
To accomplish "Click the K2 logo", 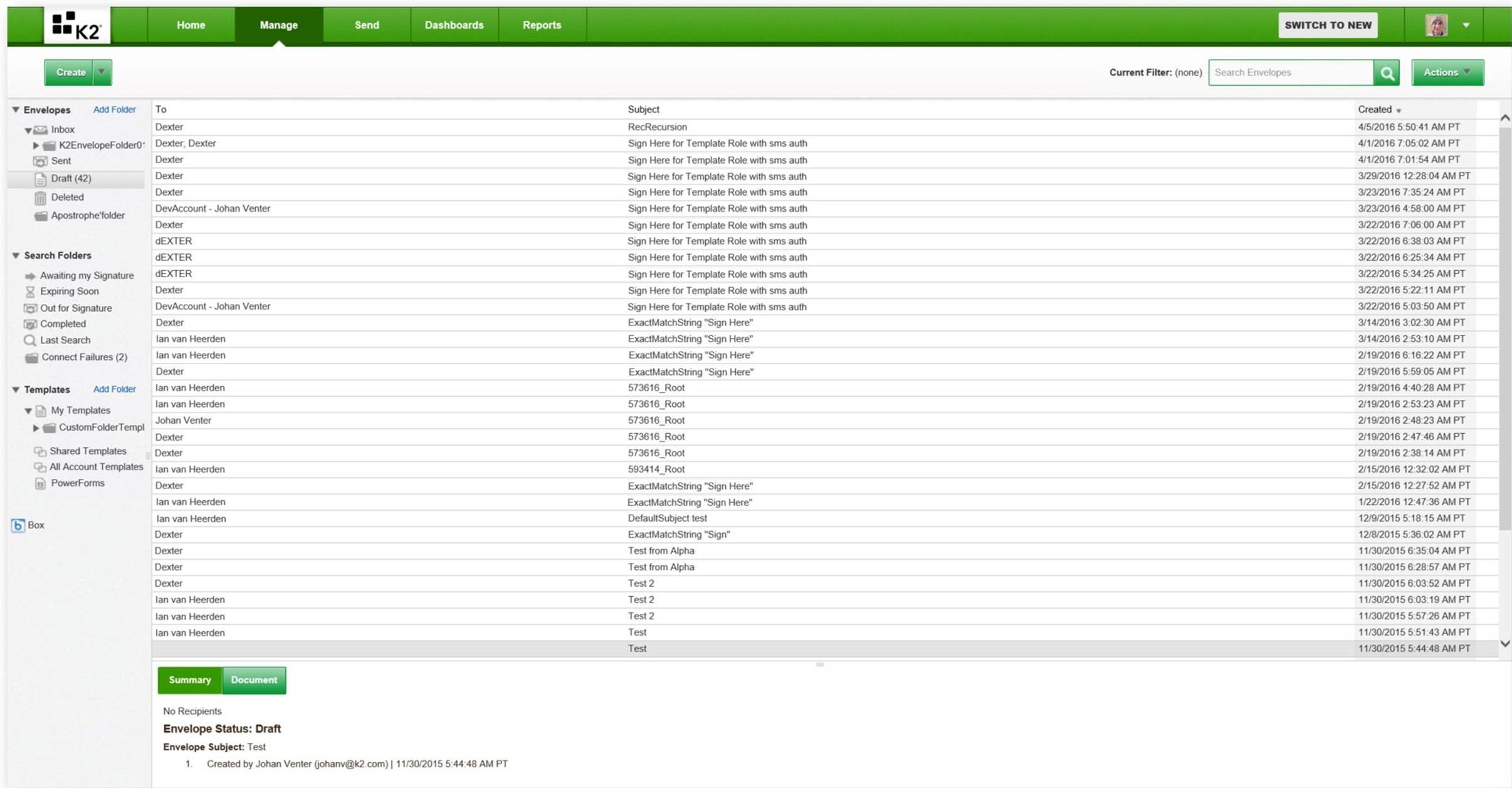I will pyautogui.click(x=76, y=25).
